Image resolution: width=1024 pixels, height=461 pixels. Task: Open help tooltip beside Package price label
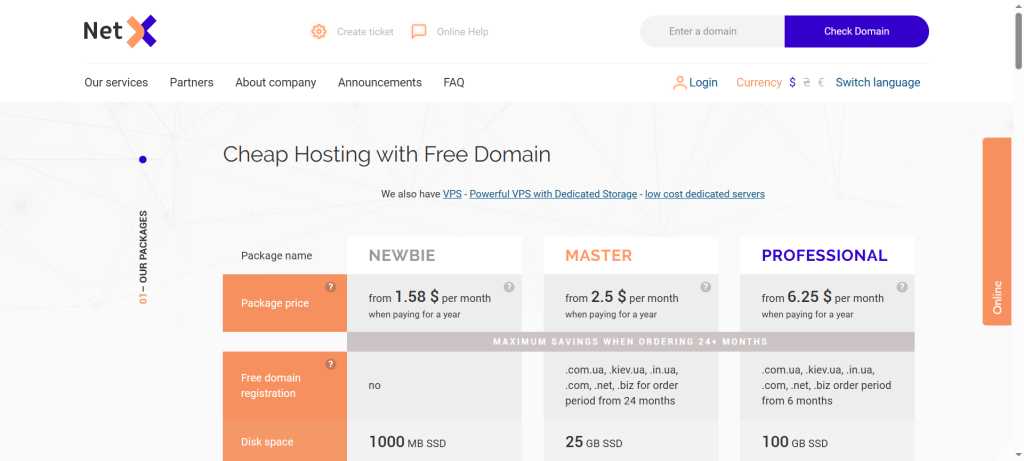tap(331, 287)
